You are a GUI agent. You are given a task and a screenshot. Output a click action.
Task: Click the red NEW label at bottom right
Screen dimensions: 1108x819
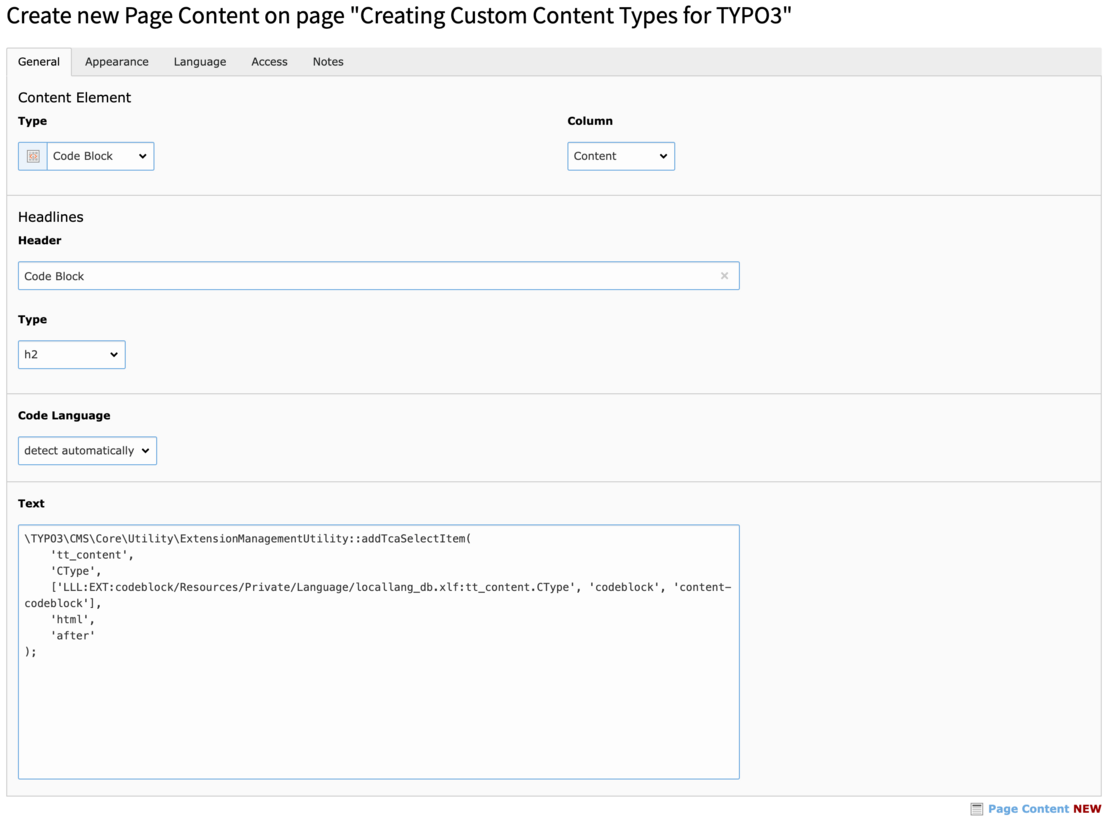pos(1087,808)
